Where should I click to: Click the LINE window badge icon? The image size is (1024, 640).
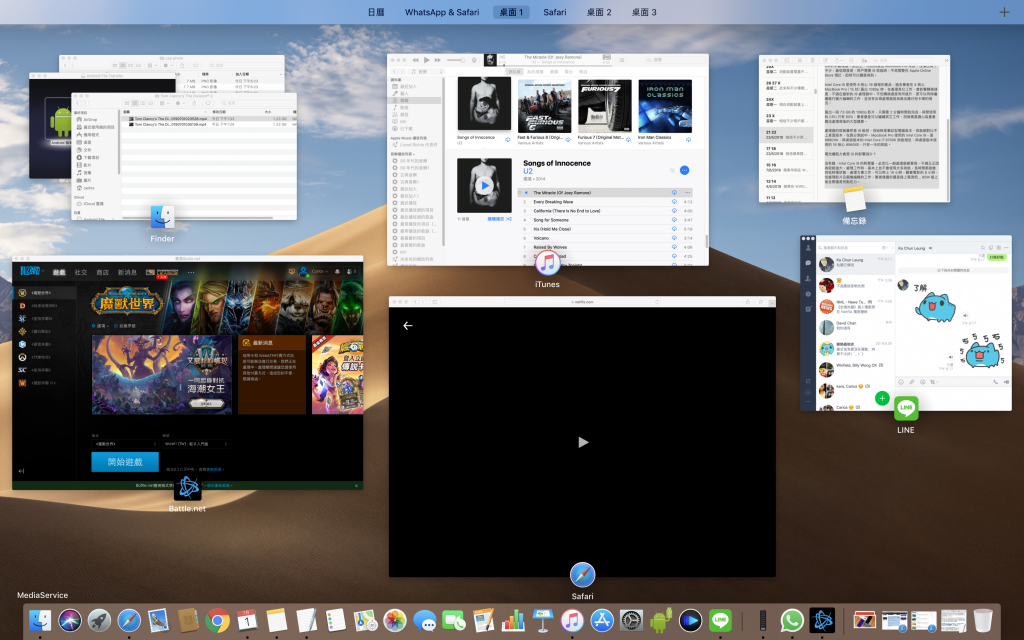tap(906, 409)
